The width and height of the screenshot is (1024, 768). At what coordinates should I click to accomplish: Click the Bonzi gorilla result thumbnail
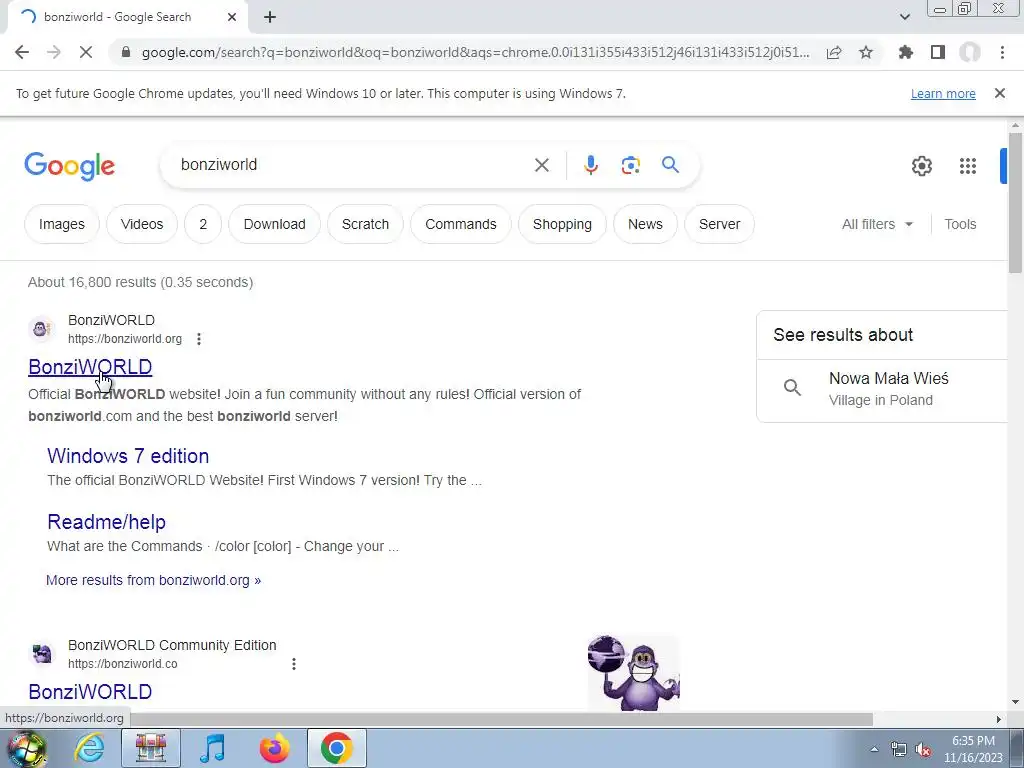tap(633, 673)
